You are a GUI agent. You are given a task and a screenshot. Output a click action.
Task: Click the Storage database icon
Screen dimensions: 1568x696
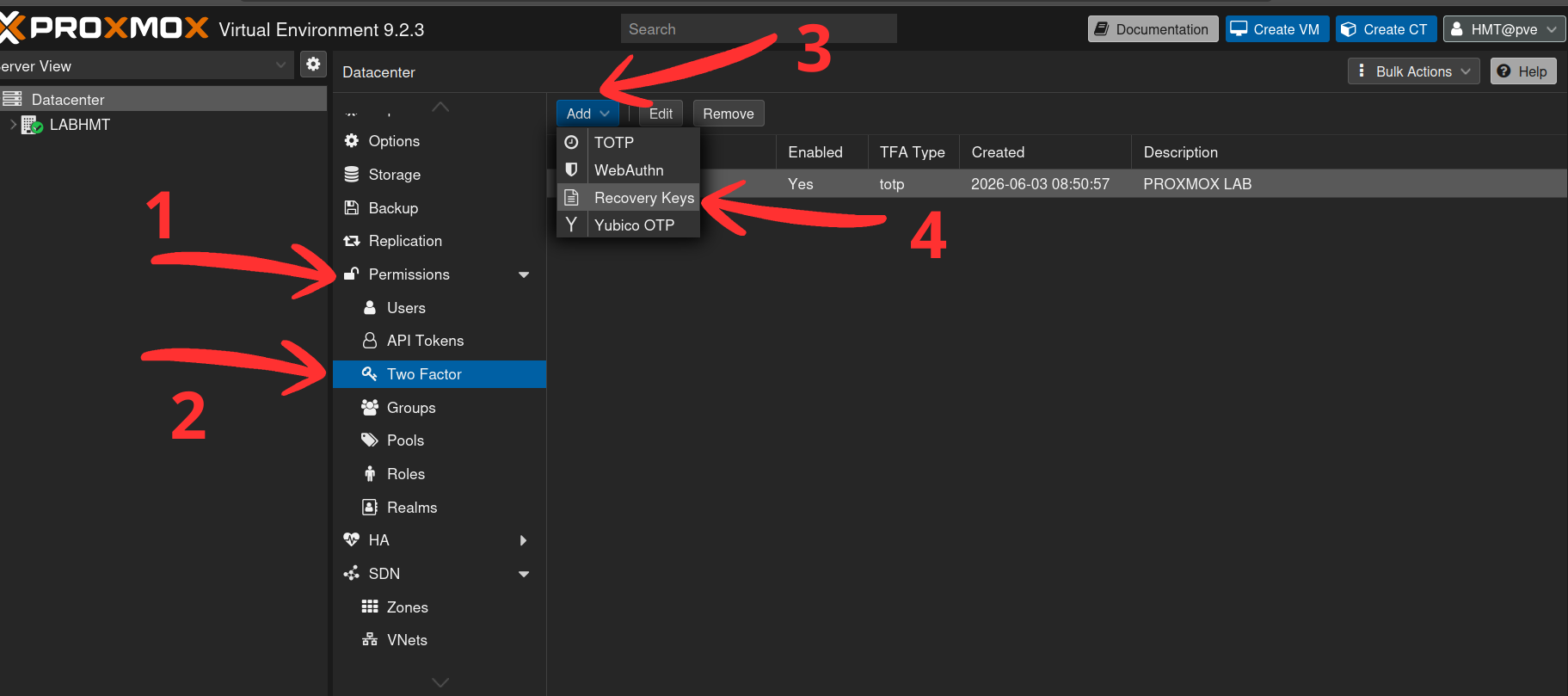(351, 174)
